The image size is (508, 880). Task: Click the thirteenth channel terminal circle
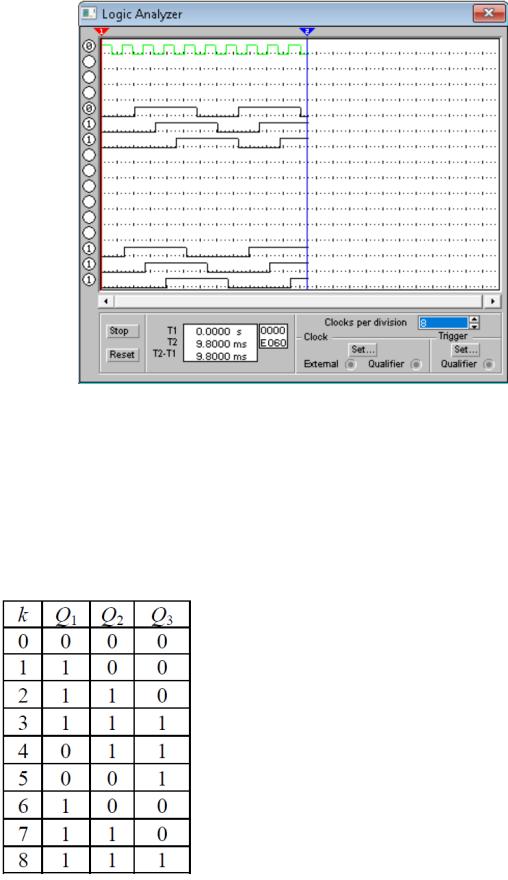point(89,233)
